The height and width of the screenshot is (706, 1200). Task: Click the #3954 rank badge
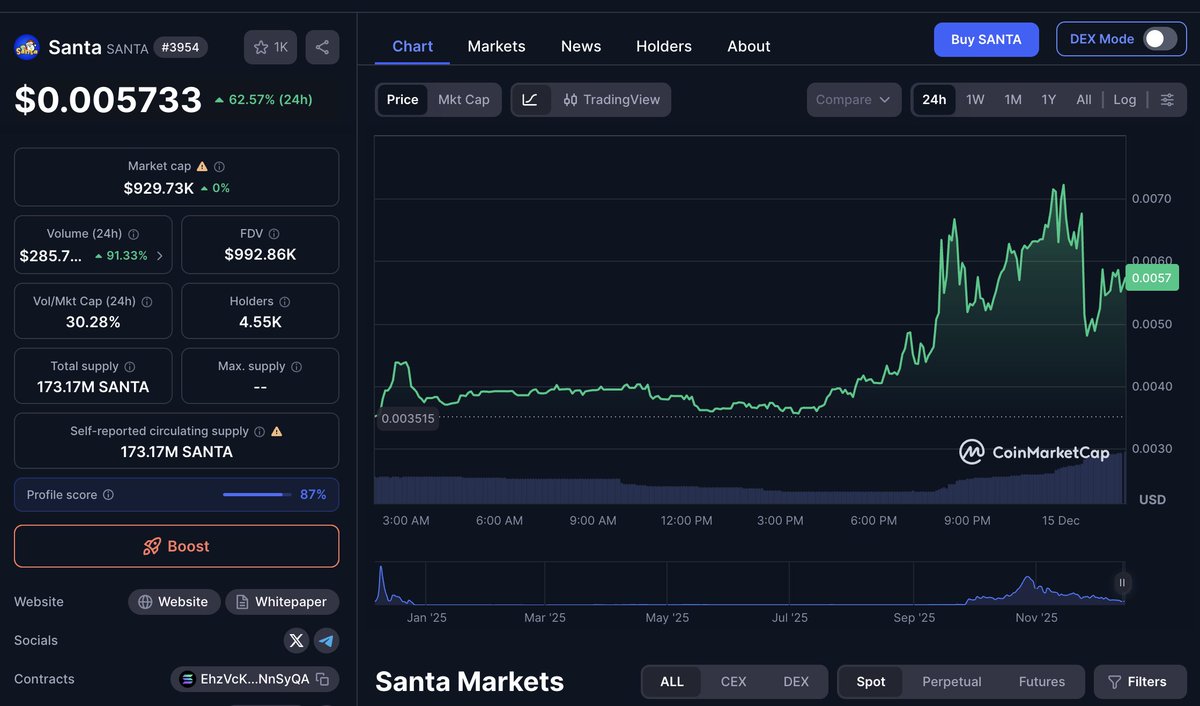click(182, 47)
